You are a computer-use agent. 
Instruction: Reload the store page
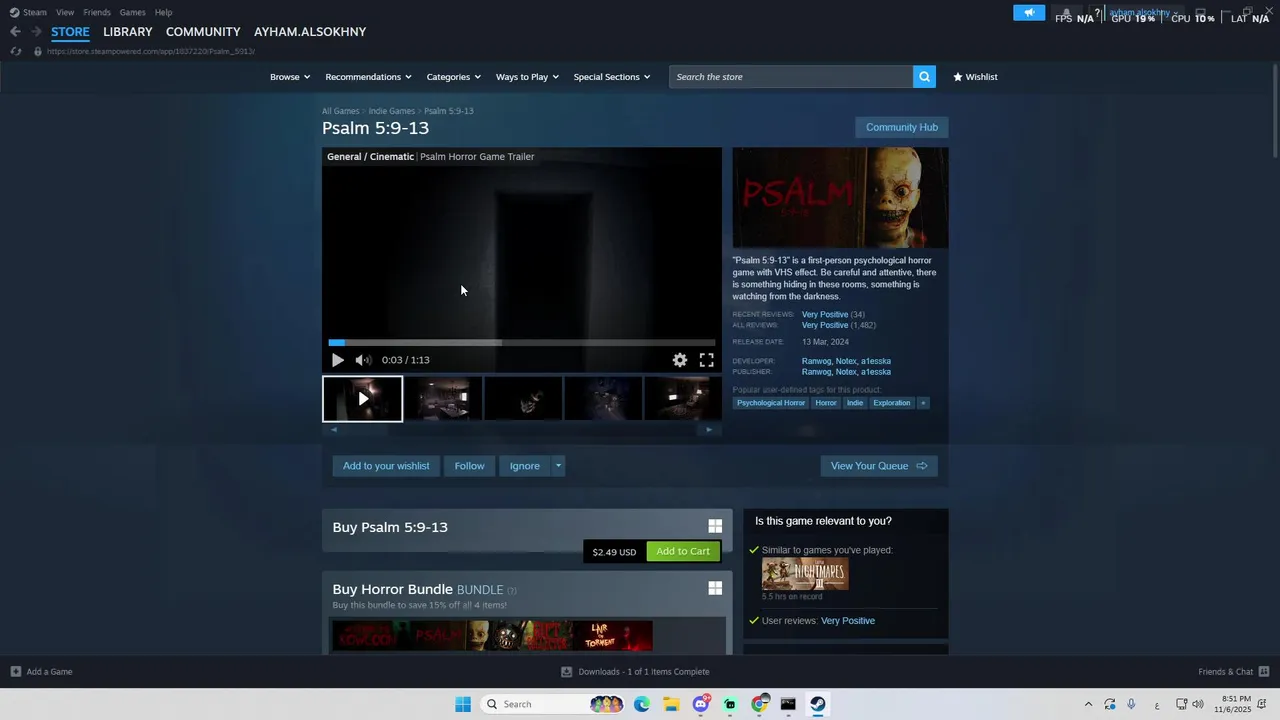pyautogui.click(x=15, y=51)
